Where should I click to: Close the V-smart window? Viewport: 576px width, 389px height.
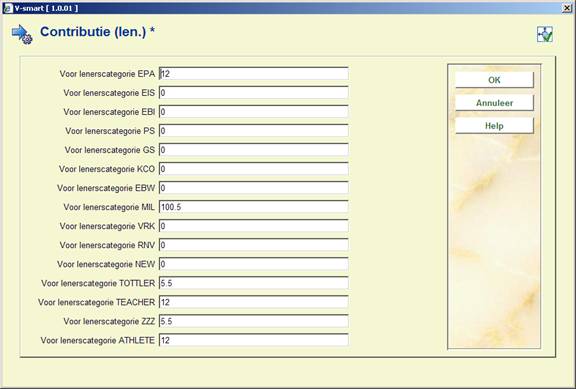(x=567, y=8)
